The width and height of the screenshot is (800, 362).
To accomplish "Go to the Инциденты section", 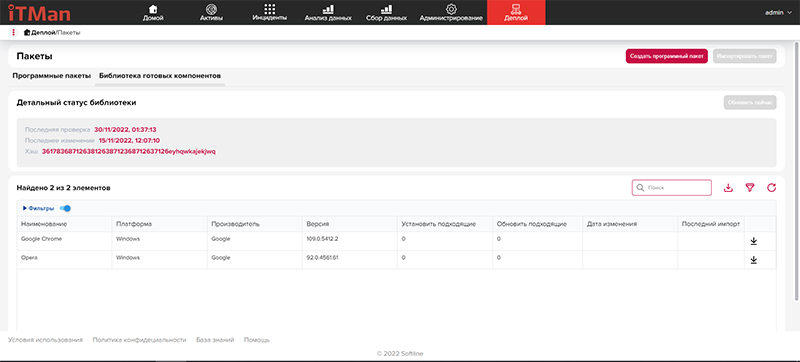I will [269, 13].
